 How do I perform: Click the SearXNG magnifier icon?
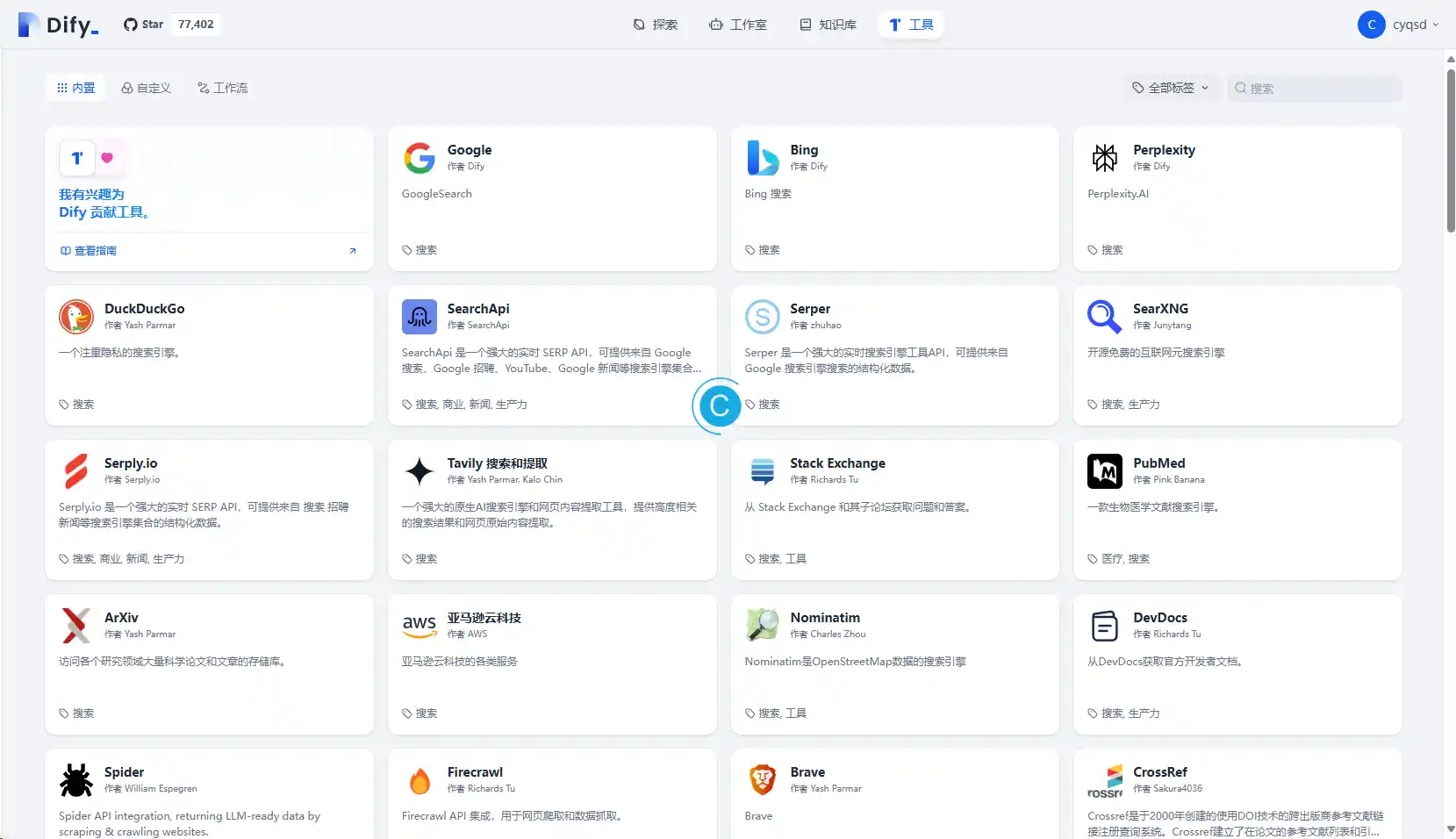point(1105,317)
